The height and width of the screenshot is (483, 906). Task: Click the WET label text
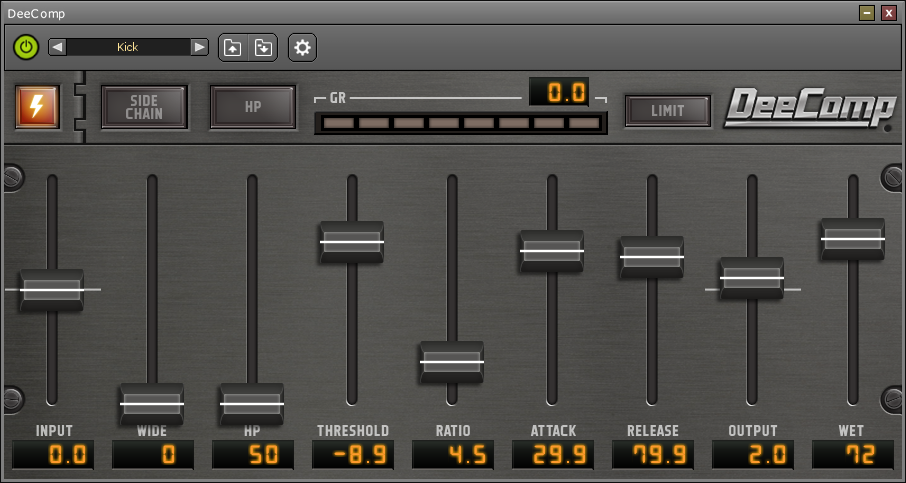851,431
